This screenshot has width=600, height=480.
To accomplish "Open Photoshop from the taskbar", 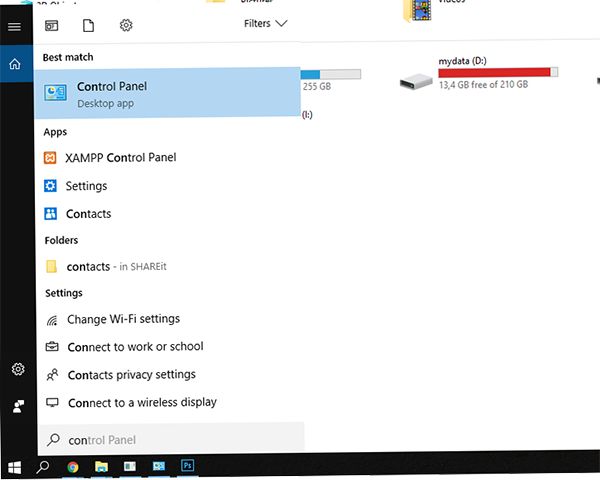I will (x=186, y=466).
